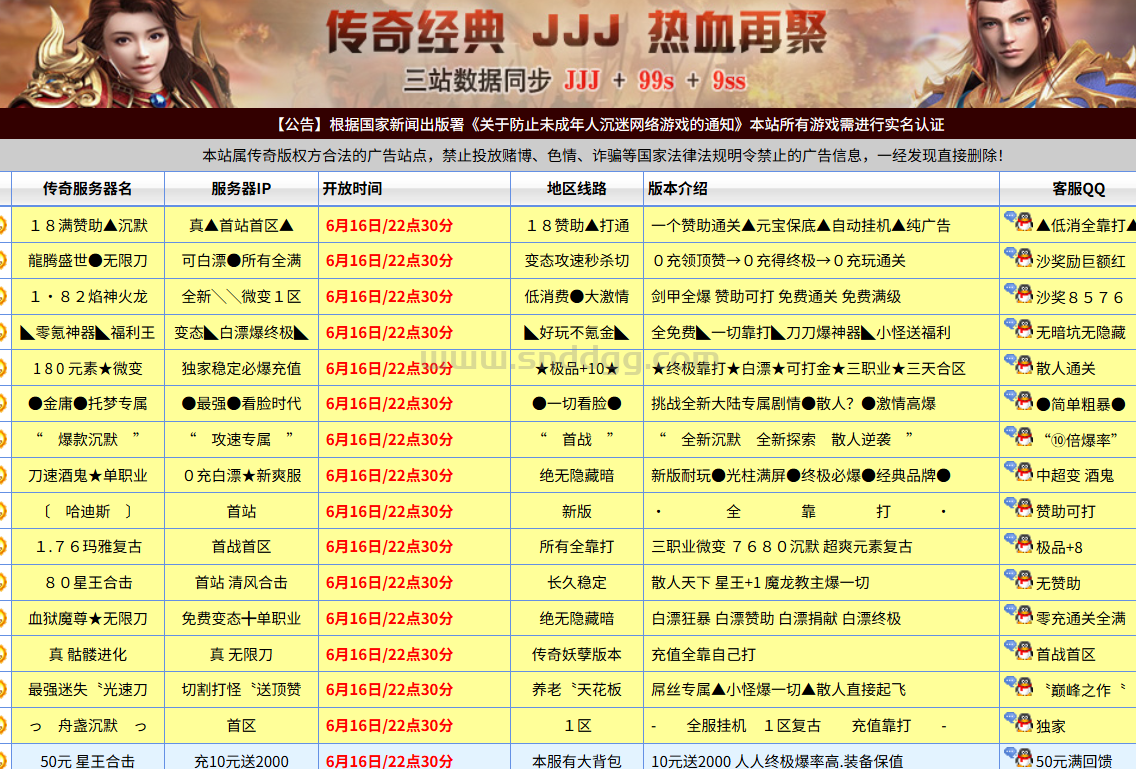The height and width of the screenshot is (769, 1136).
Task: Click the 传奇服务器名 column header
Action: pyautogui.click(x=88, y=189)
